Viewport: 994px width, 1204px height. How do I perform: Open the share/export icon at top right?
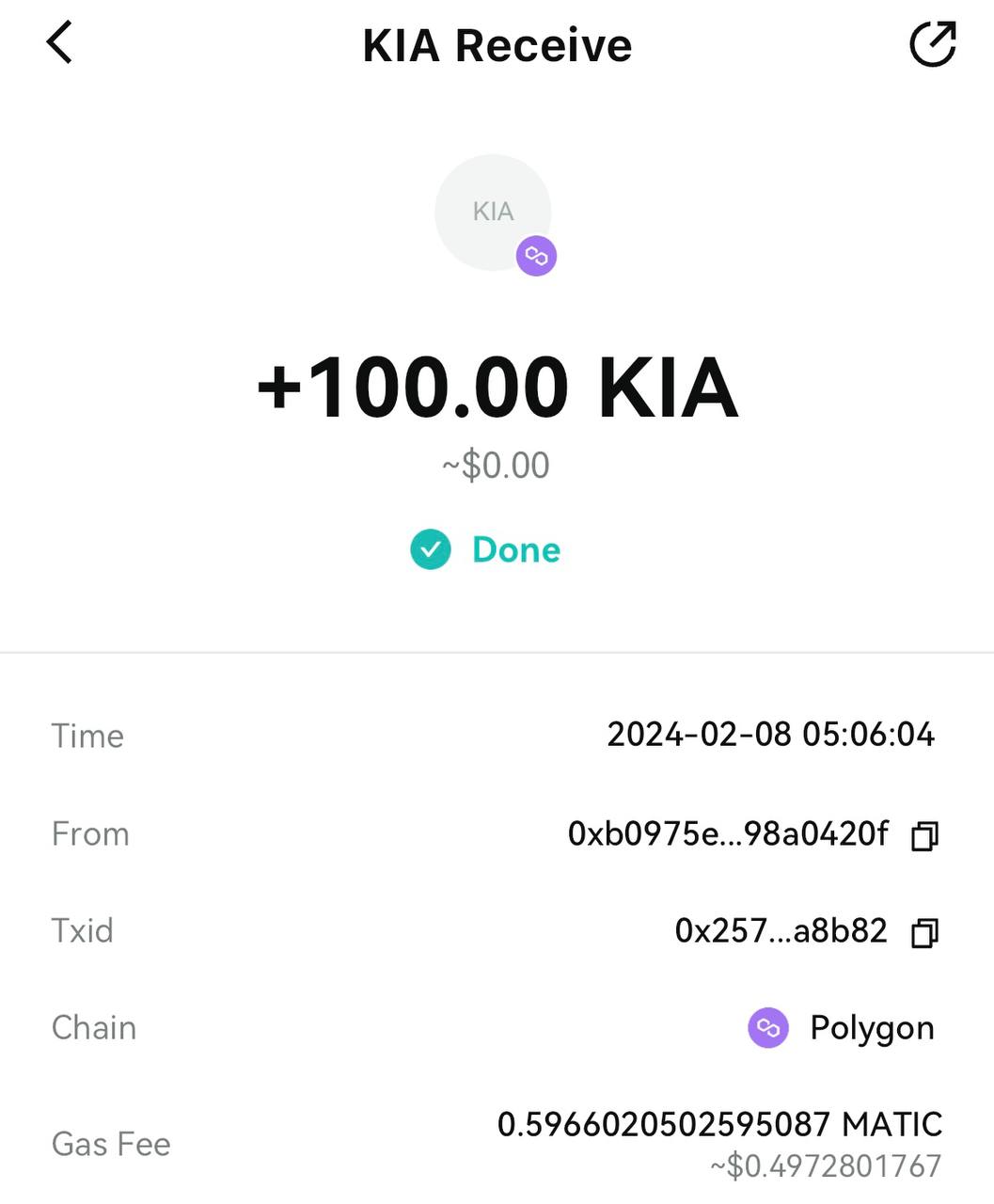(x=933, y=44)
